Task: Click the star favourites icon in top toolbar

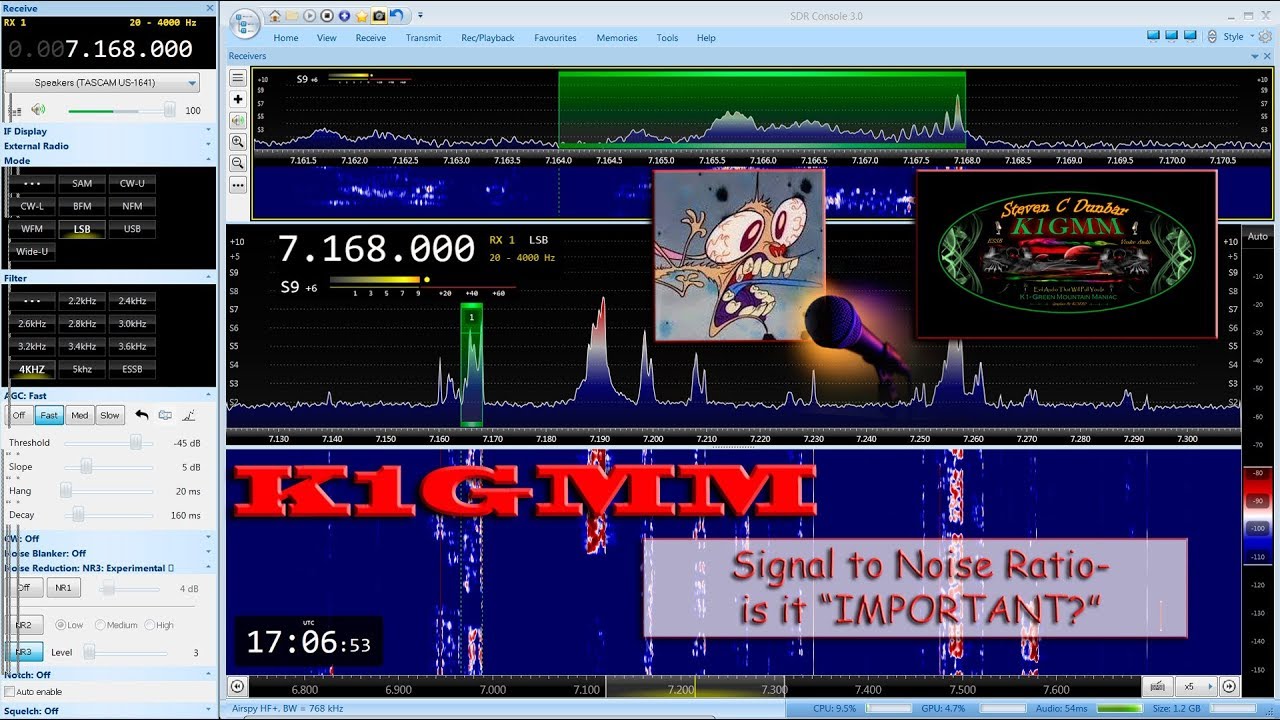Action: point(362,16)
